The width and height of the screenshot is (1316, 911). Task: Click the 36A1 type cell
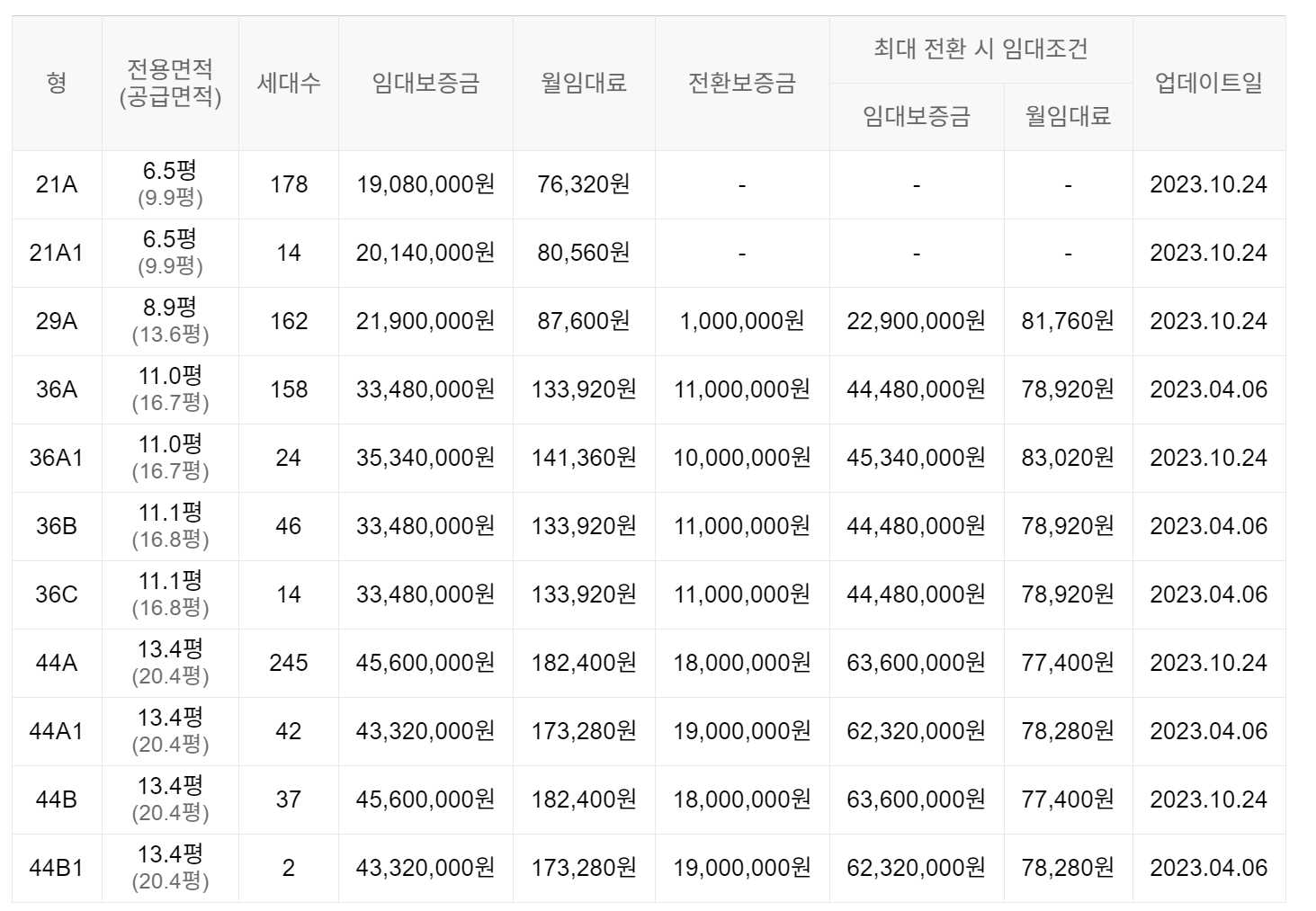[57, 458]
